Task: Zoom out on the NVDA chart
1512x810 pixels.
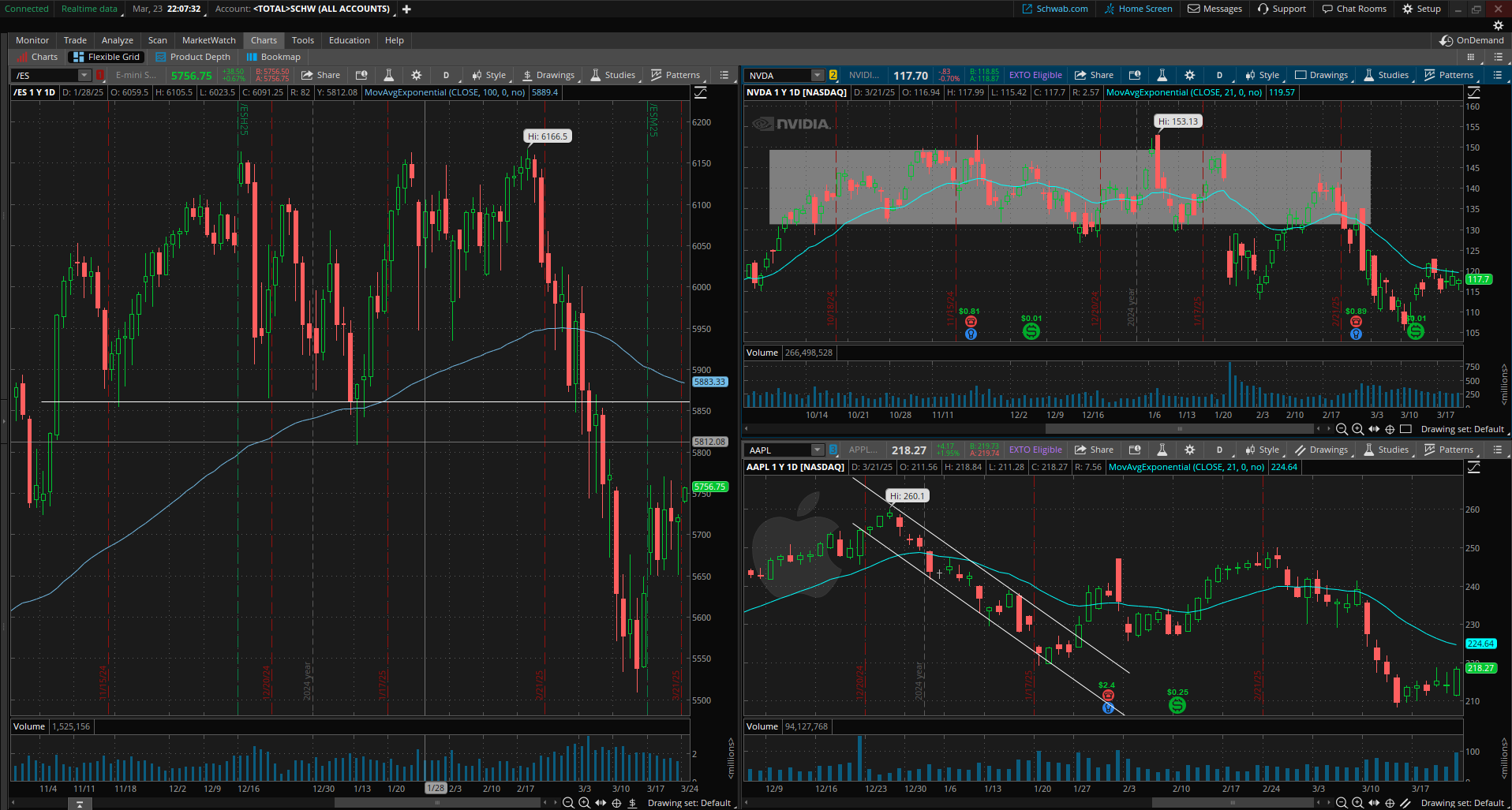Action: pyautogui.click(x=1342, y=429)
